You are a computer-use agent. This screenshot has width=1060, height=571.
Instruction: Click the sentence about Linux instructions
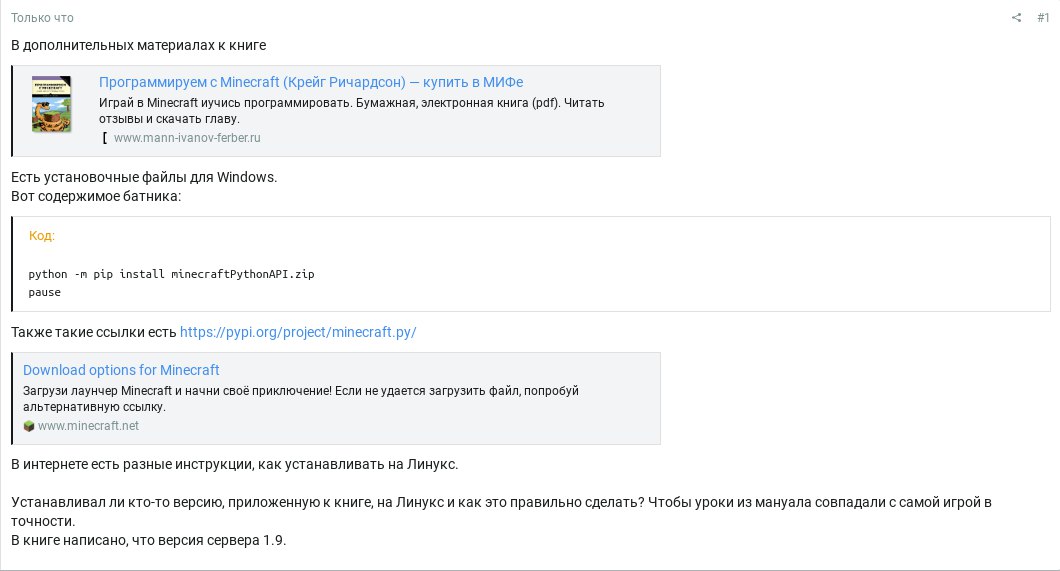coord(235,464)
